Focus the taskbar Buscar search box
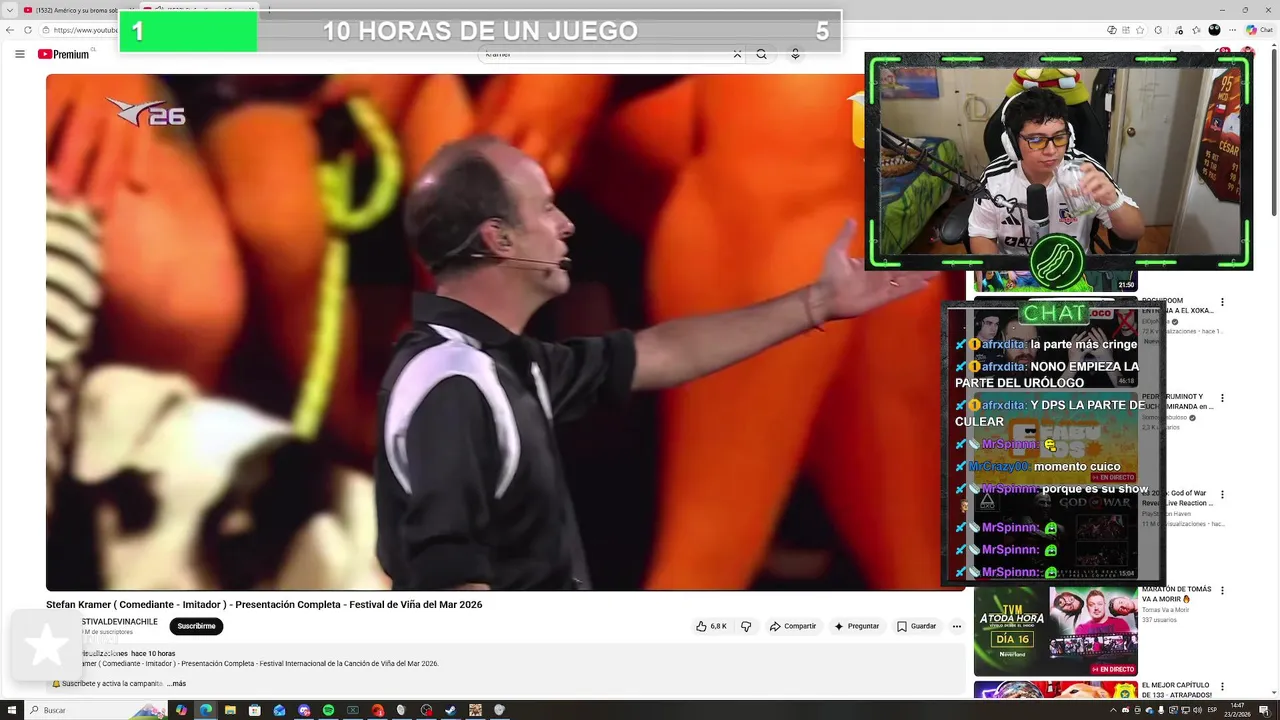1280x720 pixels. pos(95,710)
